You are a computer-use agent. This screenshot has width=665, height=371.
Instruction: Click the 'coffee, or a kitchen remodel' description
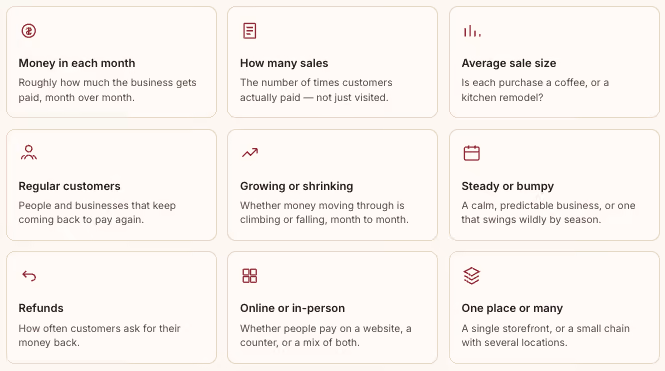[535, 90]
